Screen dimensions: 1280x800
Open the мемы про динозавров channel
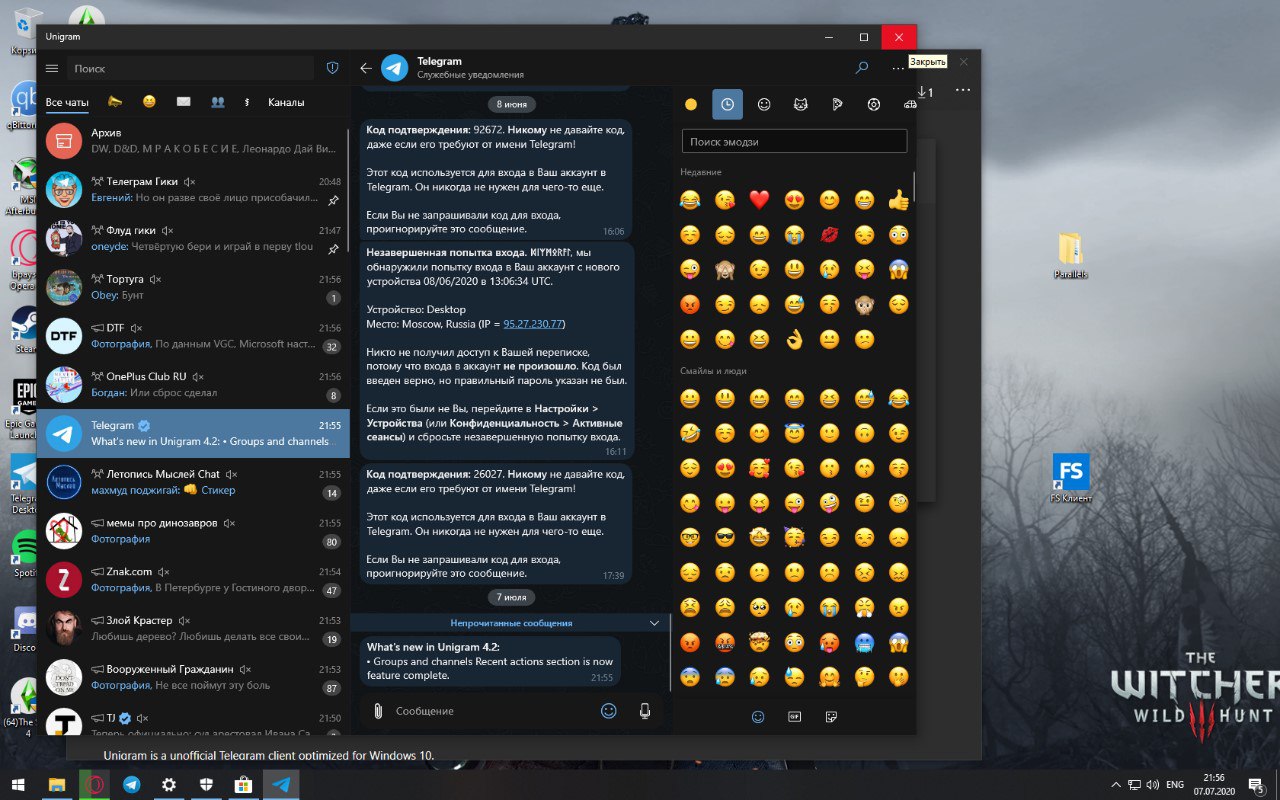tap(193, 531)
